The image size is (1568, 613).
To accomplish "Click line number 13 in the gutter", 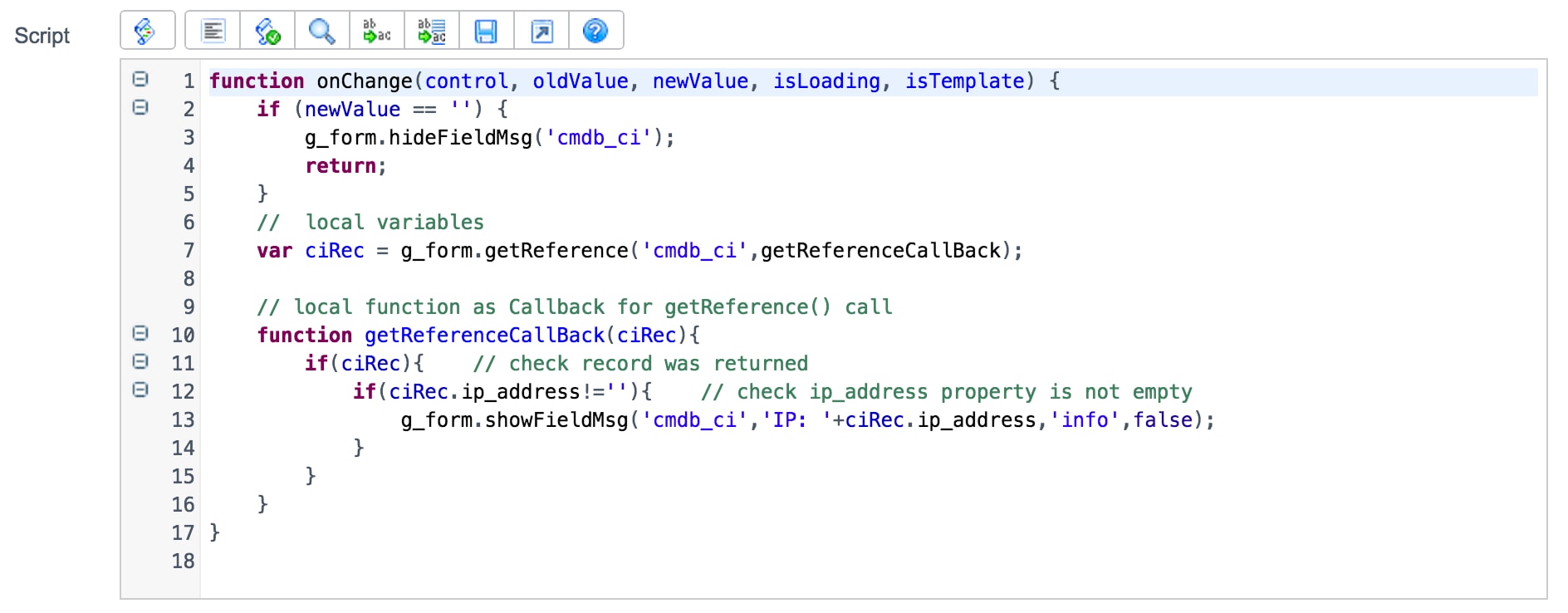I will pyautogui.click(x=183, y=419).
